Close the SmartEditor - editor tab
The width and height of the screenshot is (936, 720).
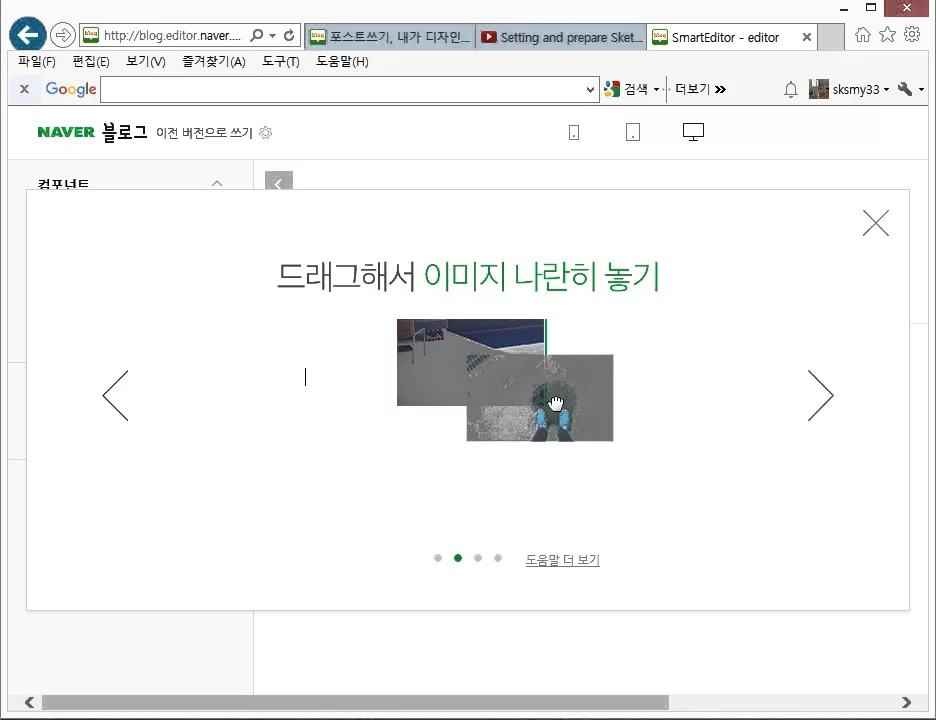click(806, 37)
